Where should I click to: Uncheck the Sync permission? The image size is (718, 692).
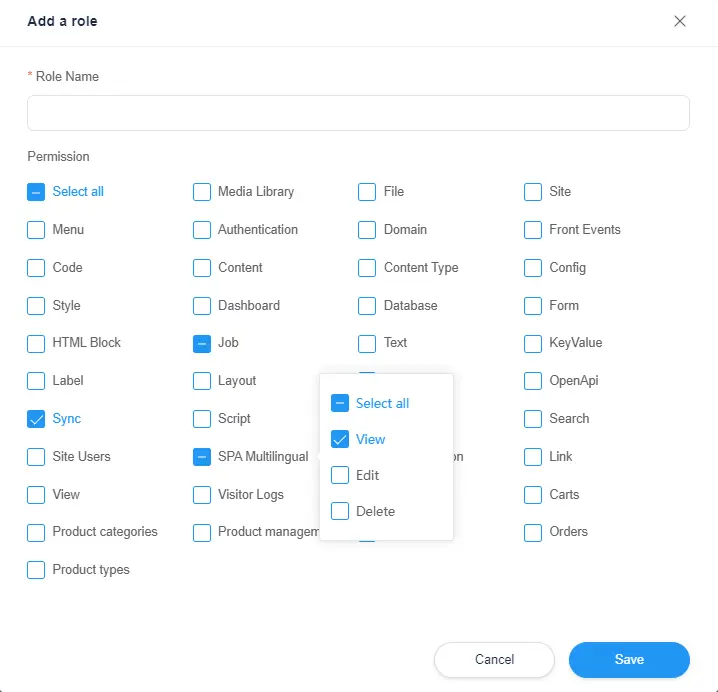coord(36,419)
